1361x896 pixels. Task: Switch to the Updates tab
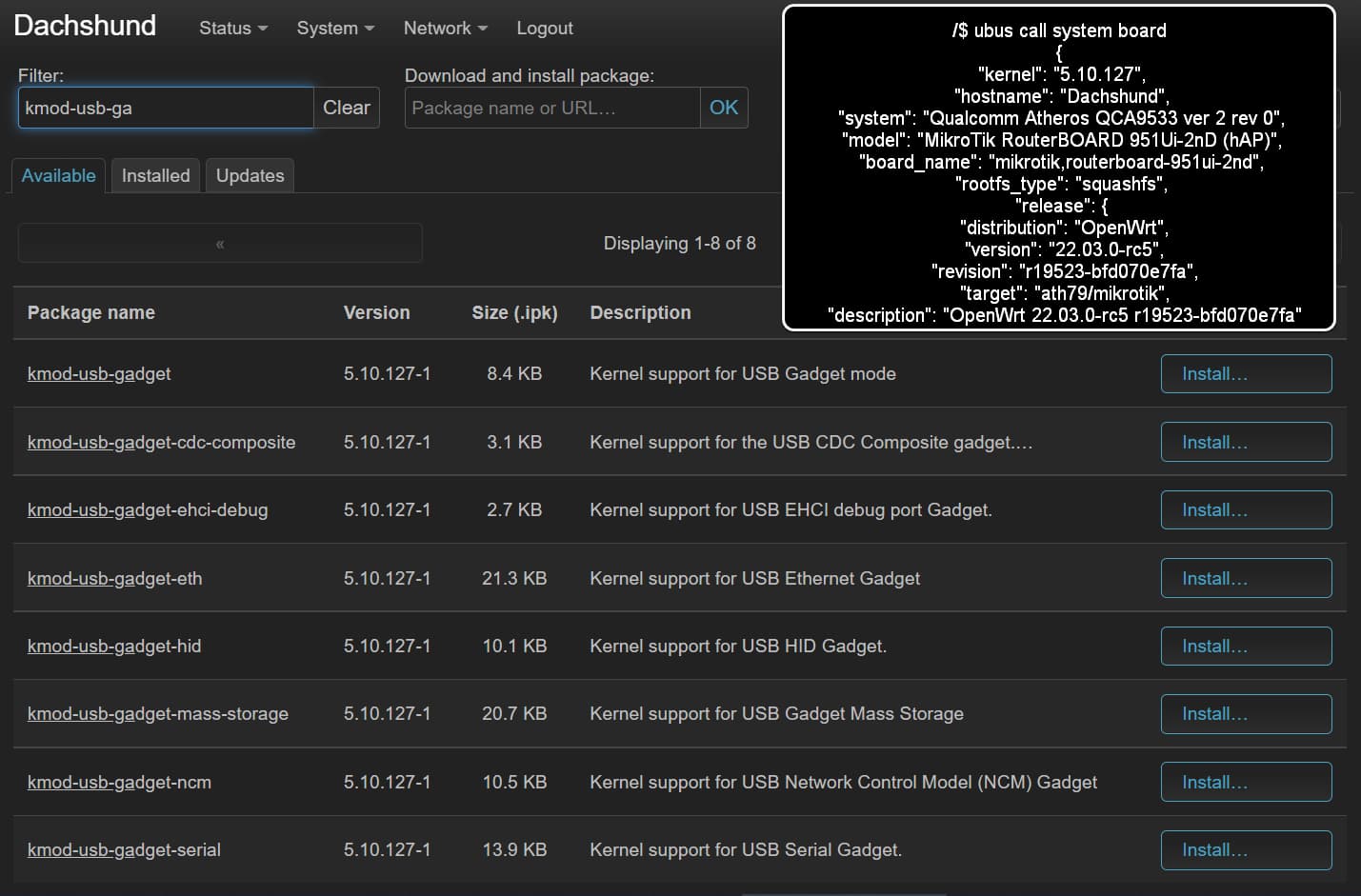click(x=250, y=175)
